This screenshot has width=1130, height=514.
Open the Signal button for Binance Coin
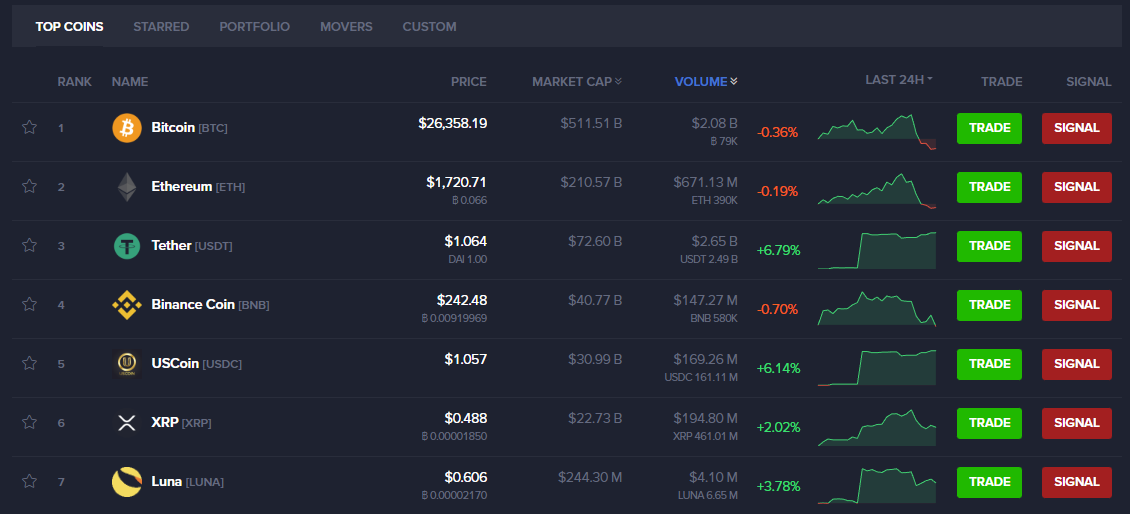(1077, 305)
